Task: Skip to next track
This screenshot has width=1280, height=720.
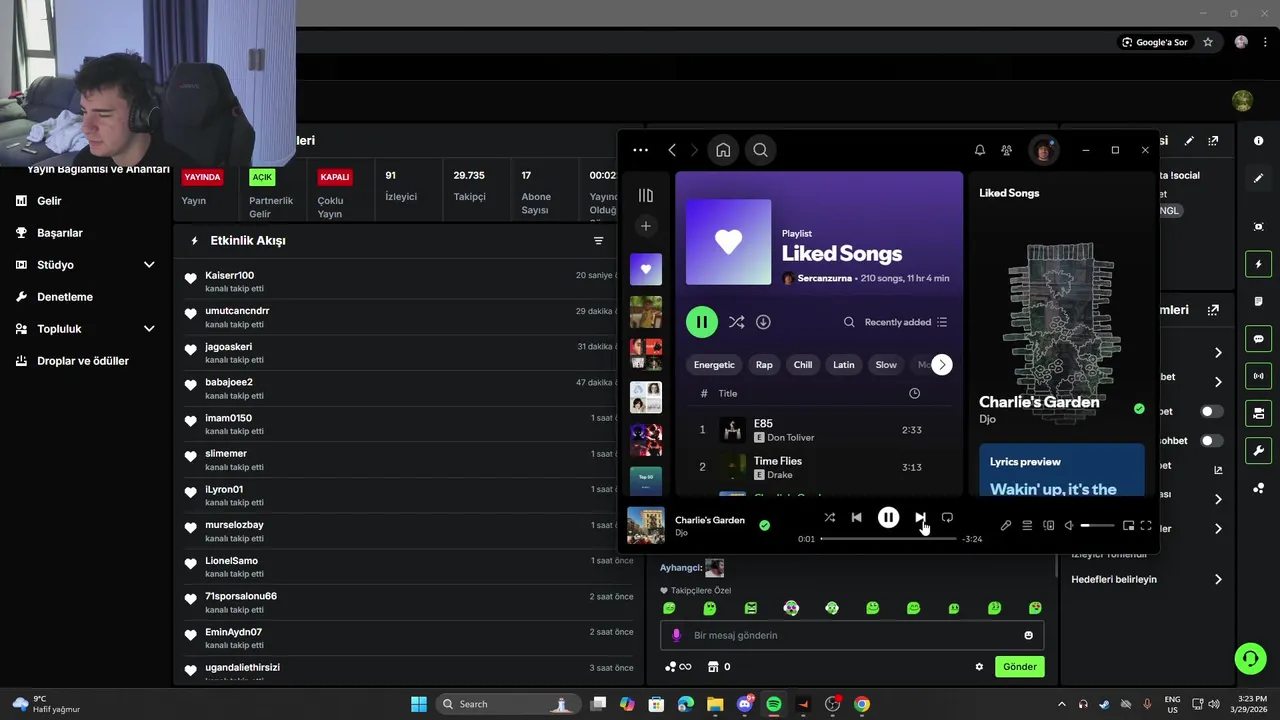Action: [920, 517]
